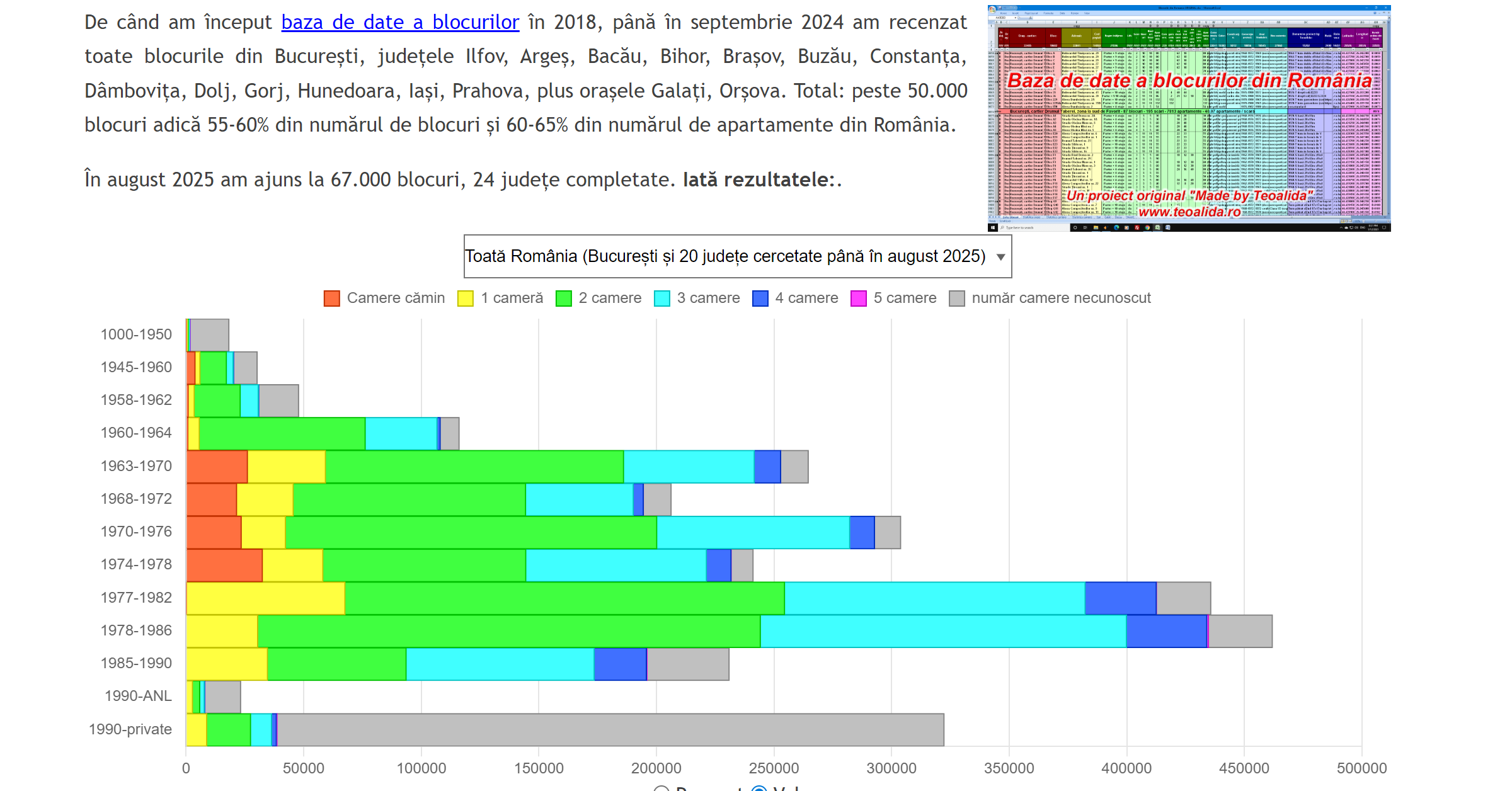Click the gray segment of the 1000-1950 bar
1512x791 pixels.
209,335
